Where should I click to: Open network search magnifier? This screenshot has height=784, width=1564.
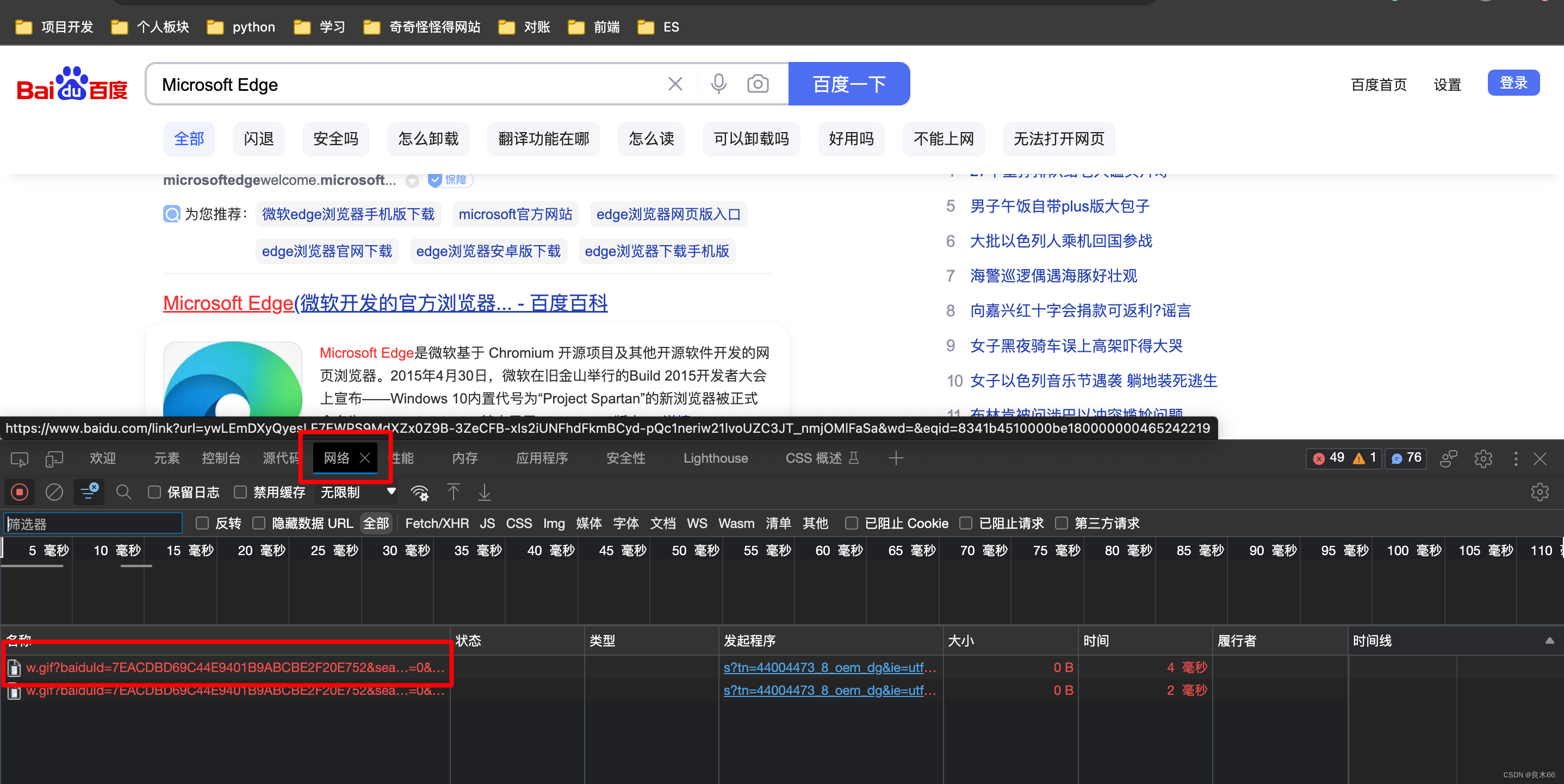coord(123,492)
